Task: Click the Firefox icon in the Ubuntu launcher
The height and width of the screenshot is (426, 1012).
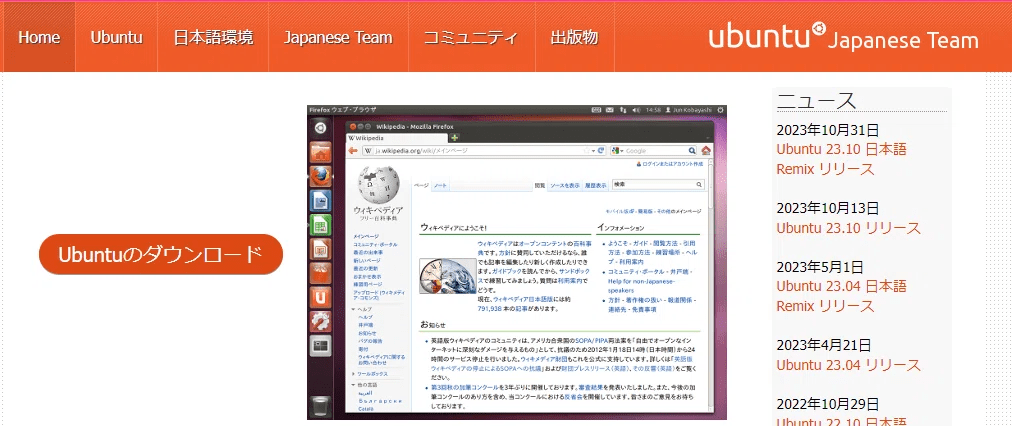Action: pyautogui.click(x=319, y=175)
